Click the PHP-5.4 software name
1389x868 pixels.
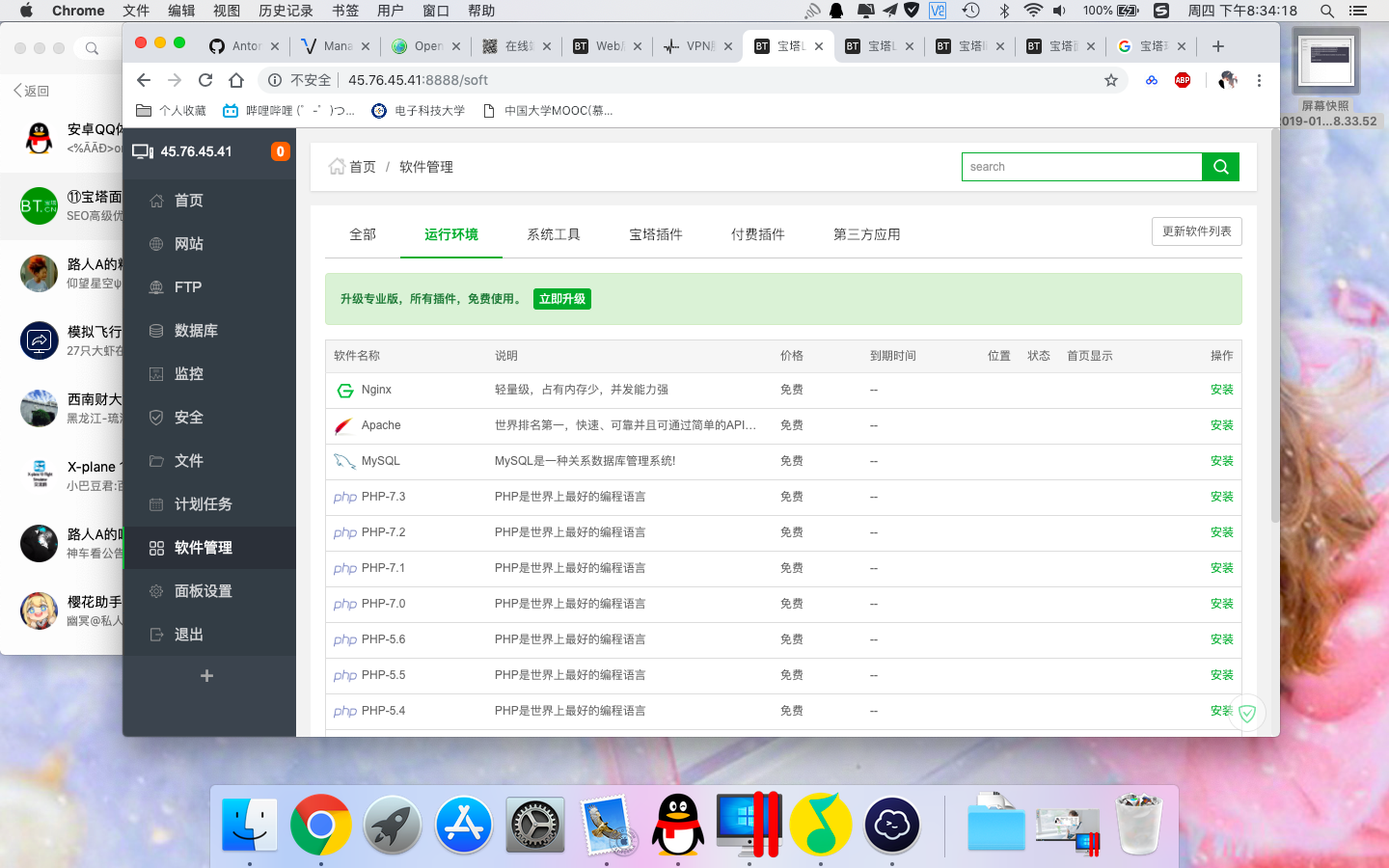point(383,711)
